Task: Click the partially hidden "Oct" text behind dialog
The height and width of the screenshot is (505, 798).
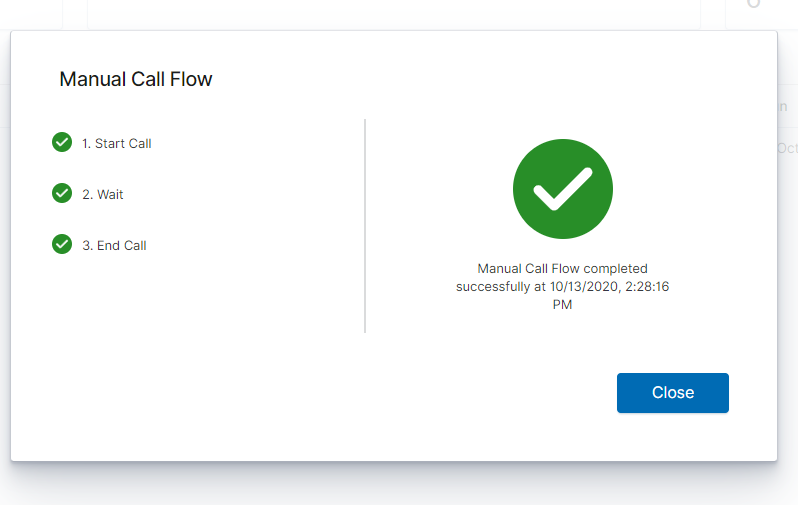Action: (x=787, y=148)
